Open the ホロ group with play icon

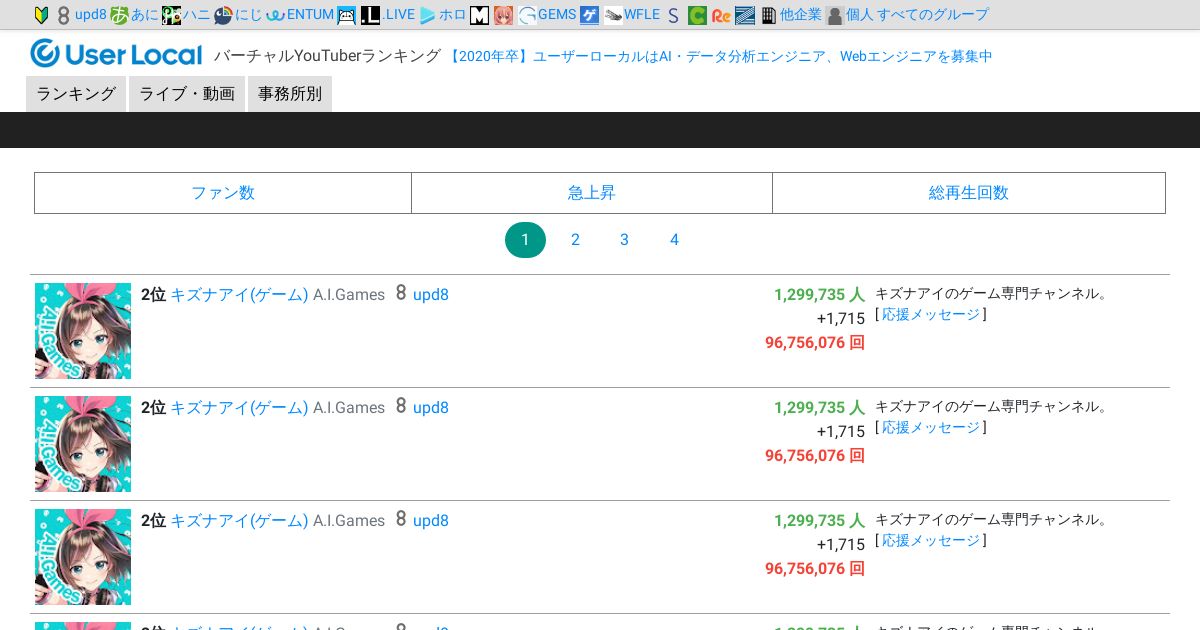[x=443, y=15]
